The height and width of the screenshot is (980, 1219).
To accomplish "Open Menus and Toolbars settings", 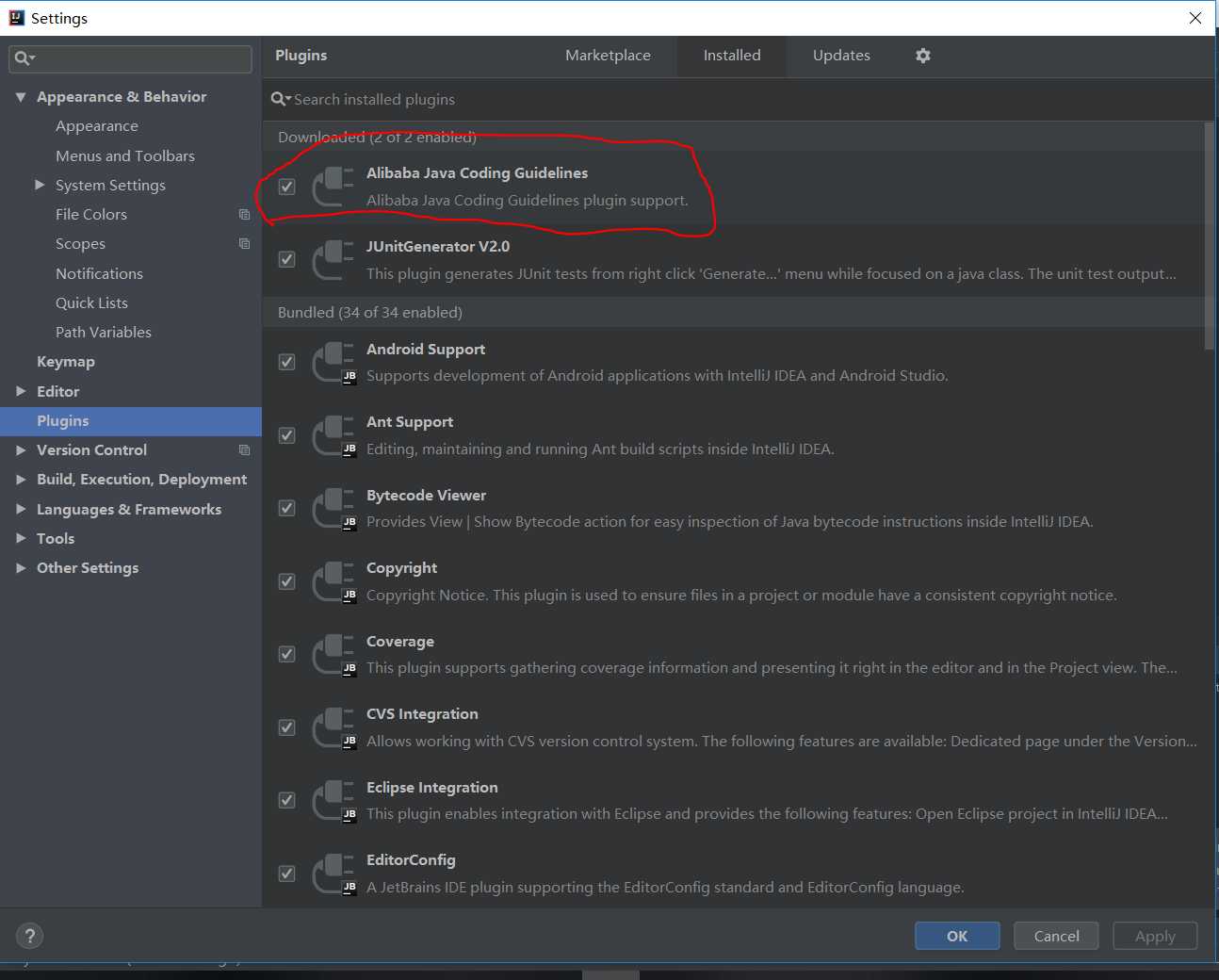I will coord(125,155).
